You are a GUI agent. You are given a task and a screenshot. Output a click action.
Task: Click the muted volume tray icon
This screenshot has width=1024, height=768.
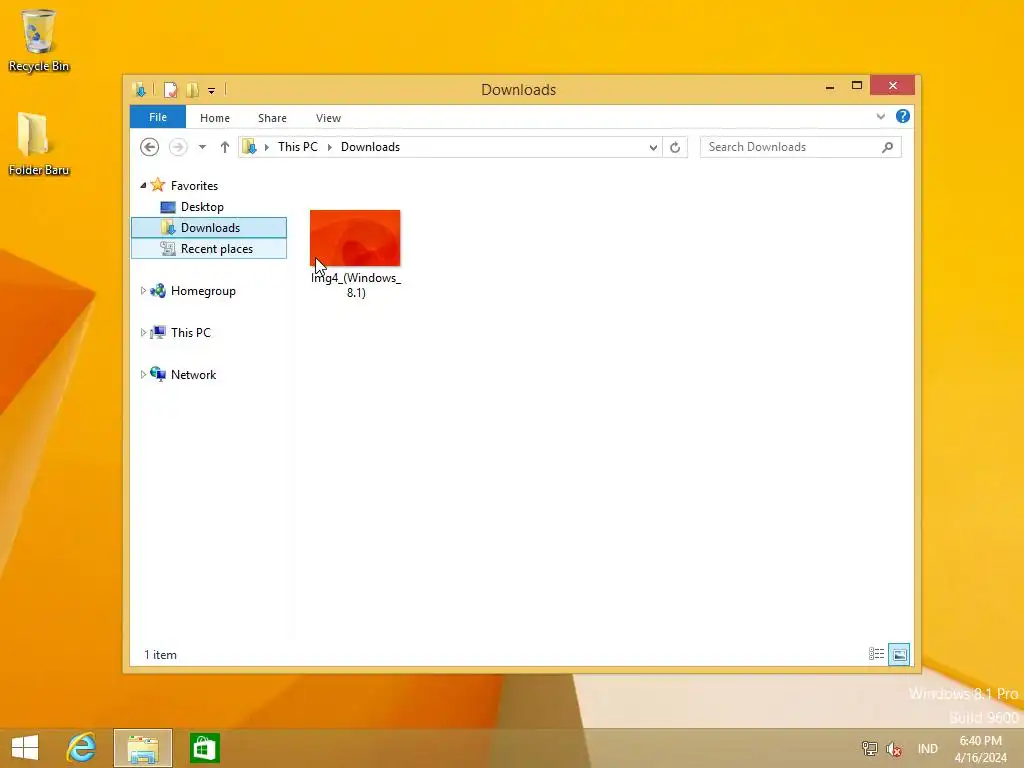(x=894, y=748)
